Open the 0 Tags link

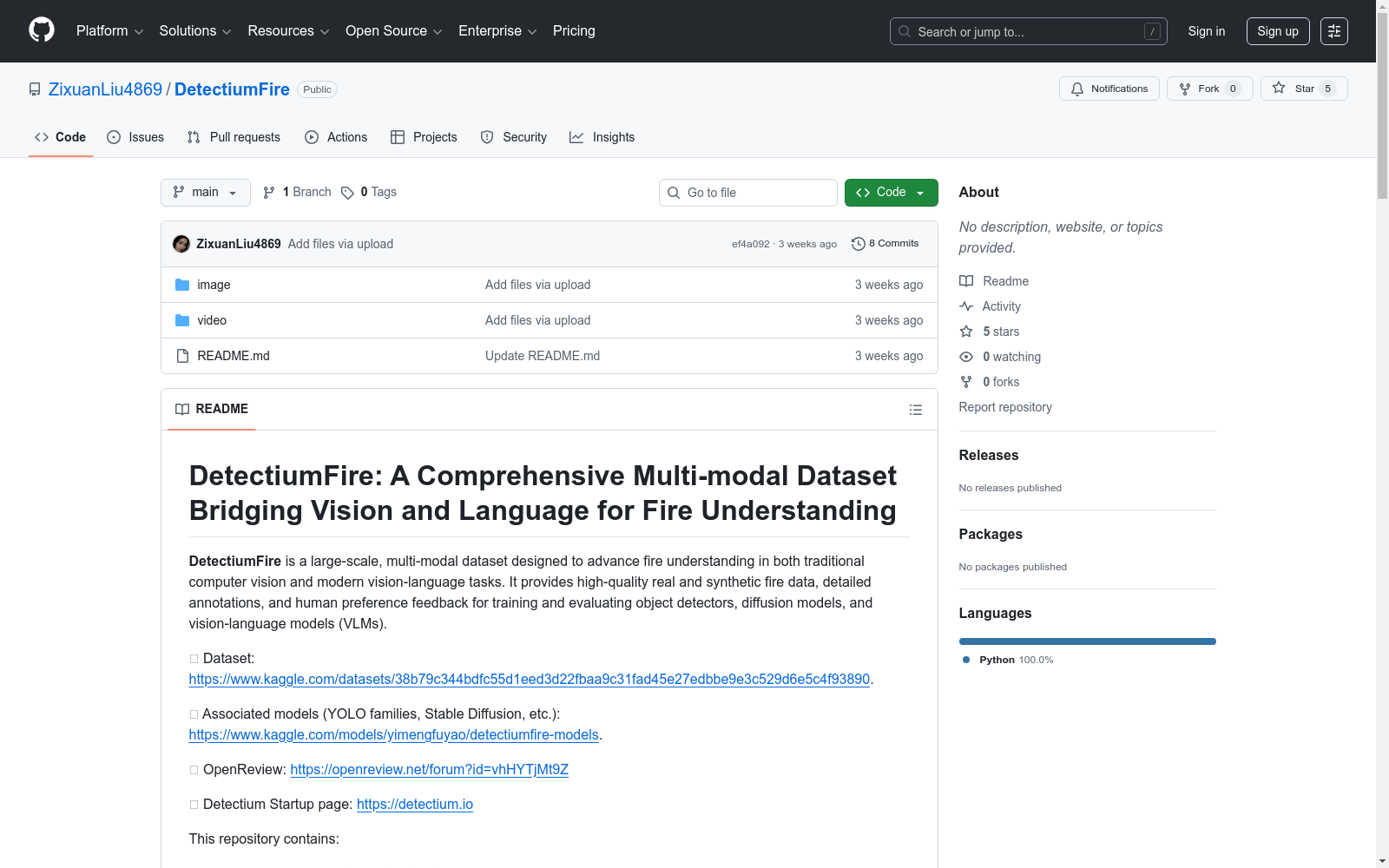coord(369,193)
